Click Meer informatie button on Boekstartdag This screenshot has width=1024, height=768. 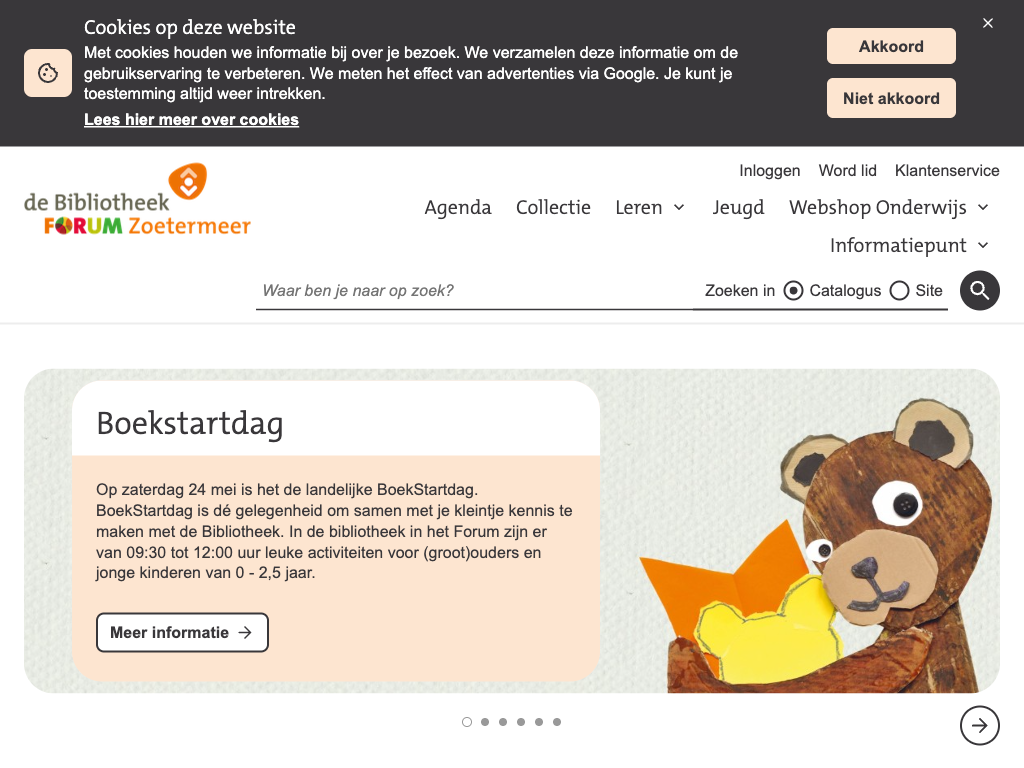click(x=182, y=632)
